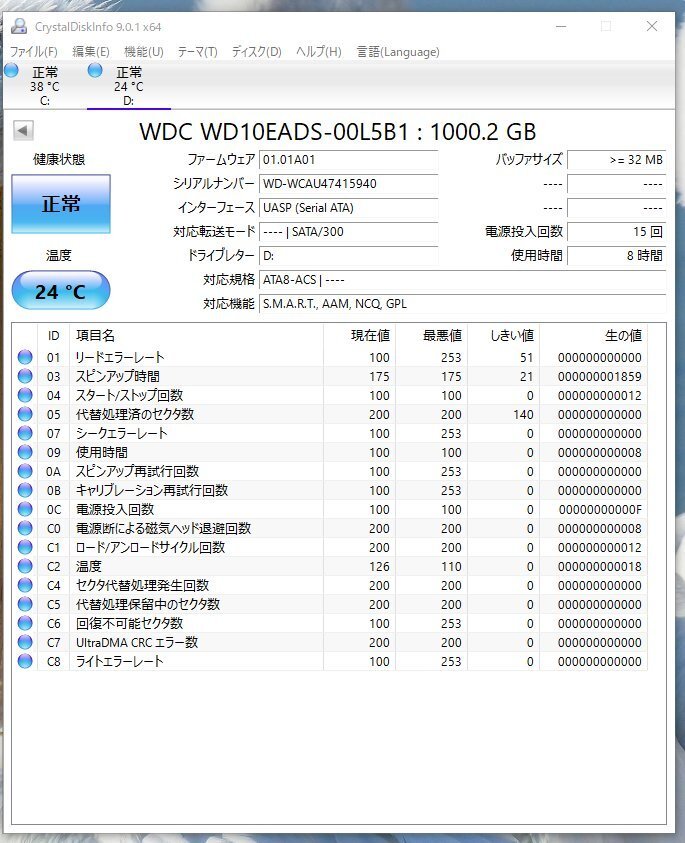Click the 最悪値 column header

(431, 335)
